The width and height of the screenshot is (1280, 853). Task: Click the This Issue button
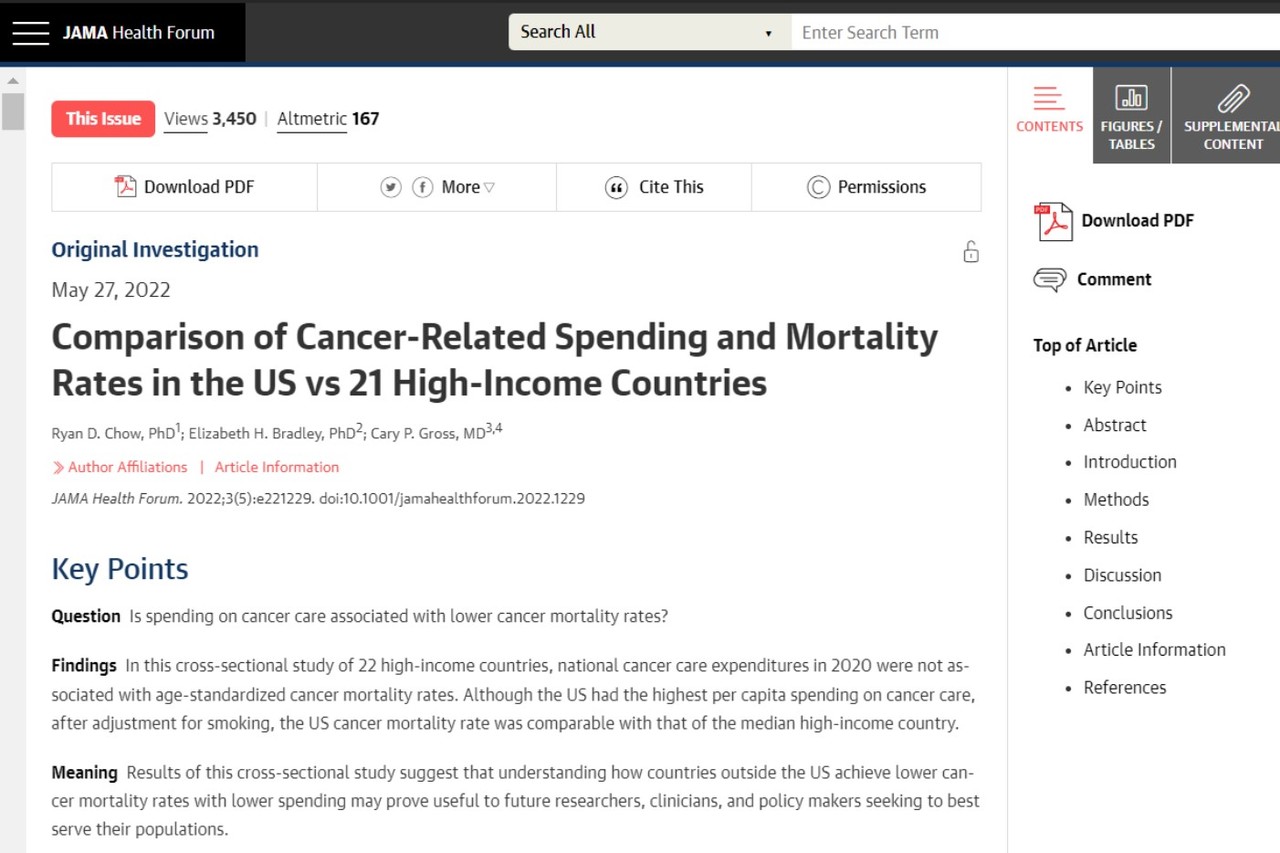tap(103, 118)
